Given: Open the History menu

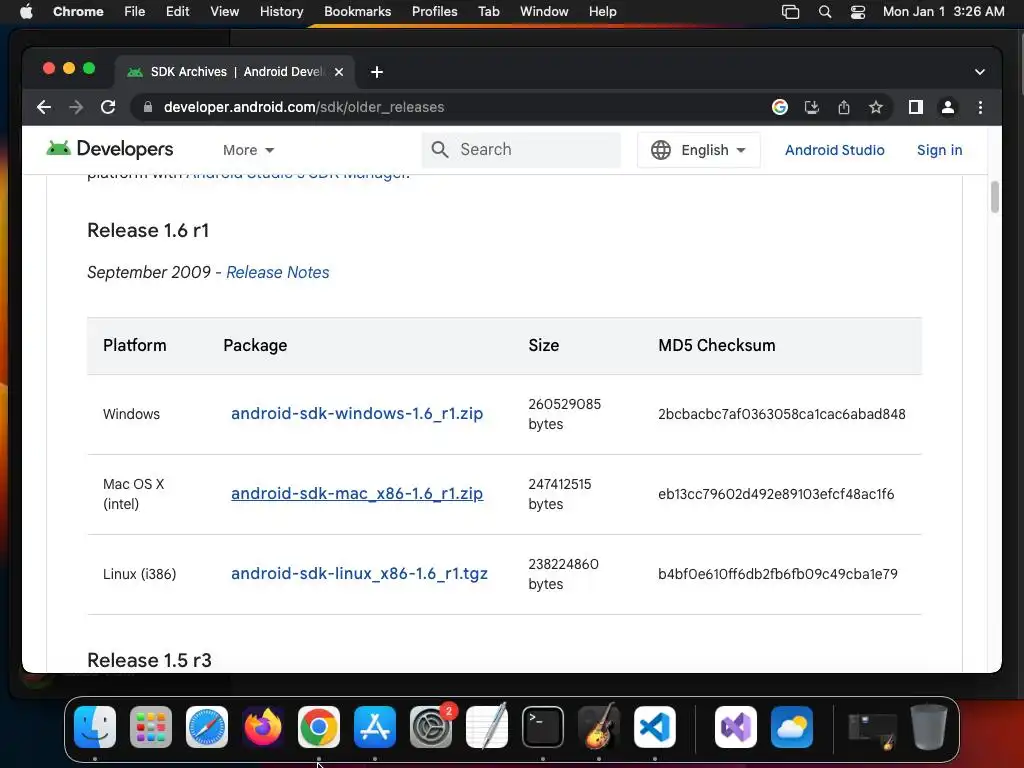Looking at the screenshot, I should pyautogui.click(x=281, y=12).
